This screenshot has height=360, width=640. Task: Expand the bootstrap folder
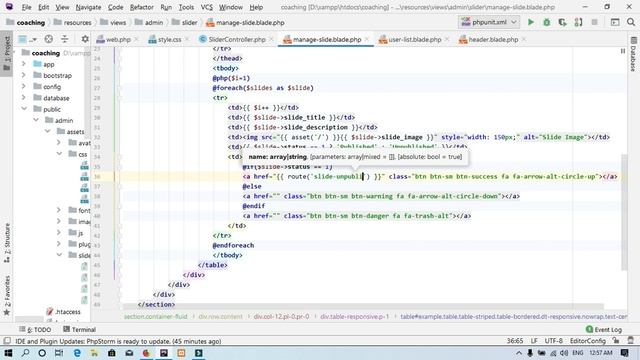(x=24, y=76)
